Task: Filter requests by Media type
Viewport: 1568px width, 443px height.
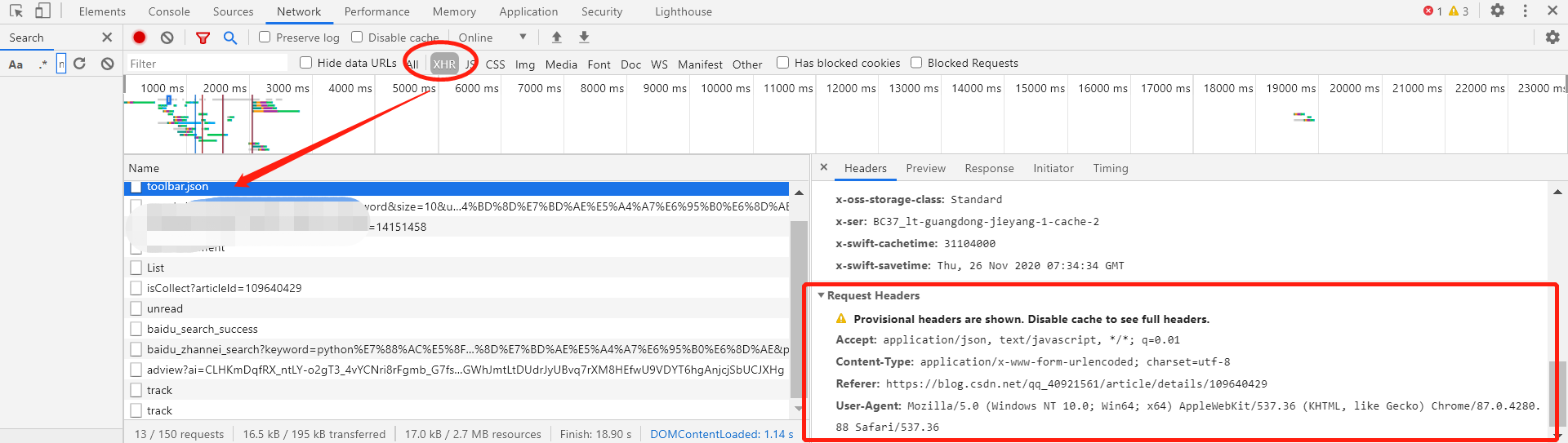Action: tap(561, 64)
